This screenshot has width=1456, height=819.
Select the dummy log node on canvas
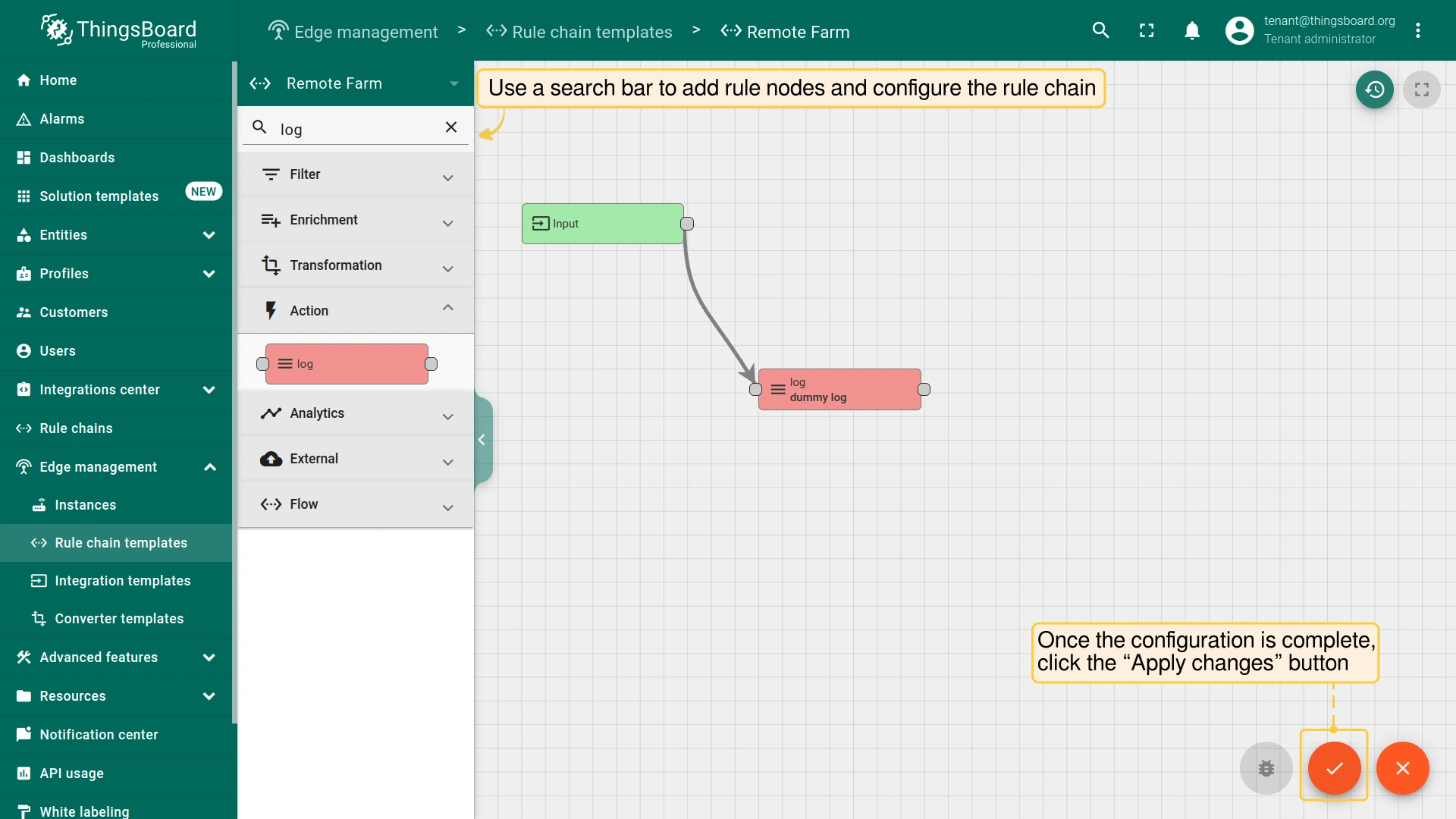(x=839, y=390)
